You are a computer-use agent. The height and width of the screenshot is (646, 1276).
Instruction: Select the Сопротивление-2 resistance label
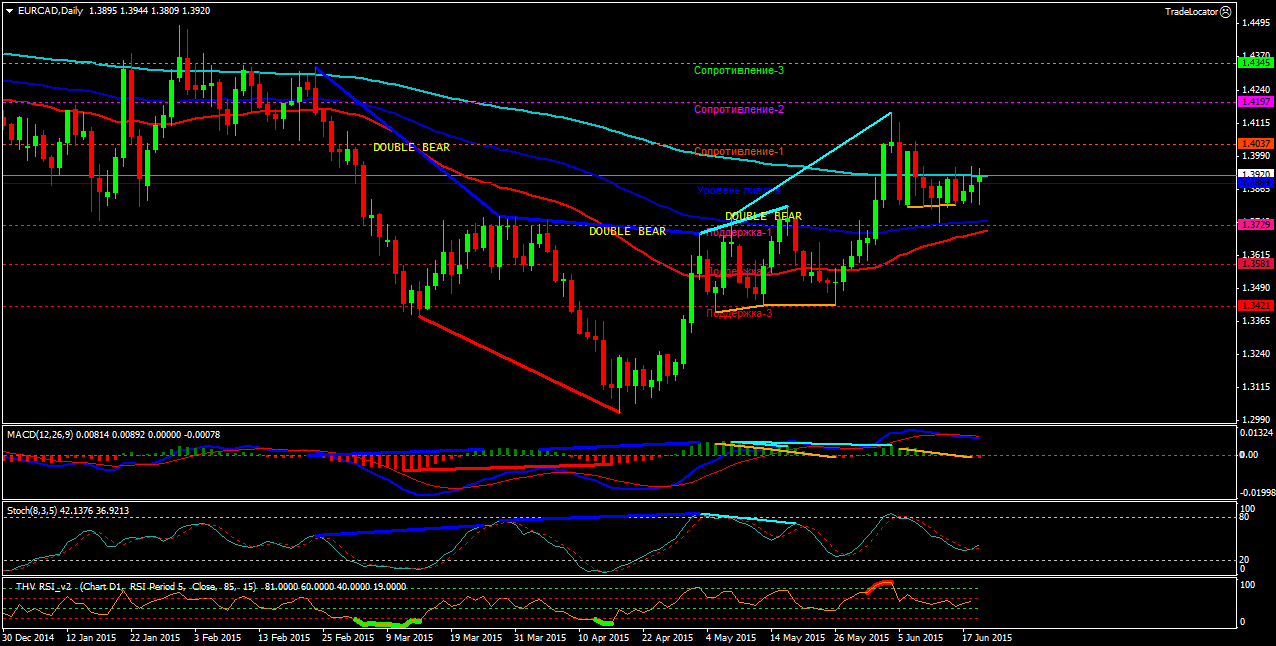(x=739, y=110)
